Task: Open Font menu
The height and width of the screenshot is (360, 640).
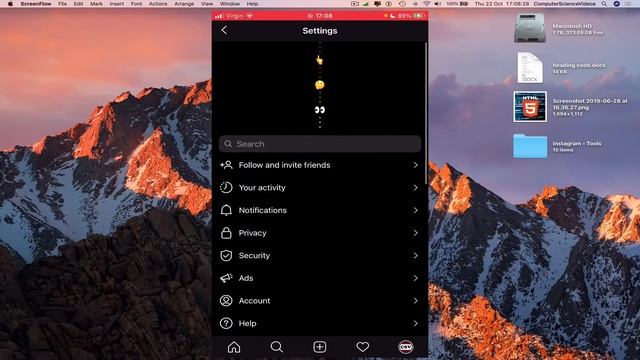Action: pyautogui.click(x=136, y=4)
